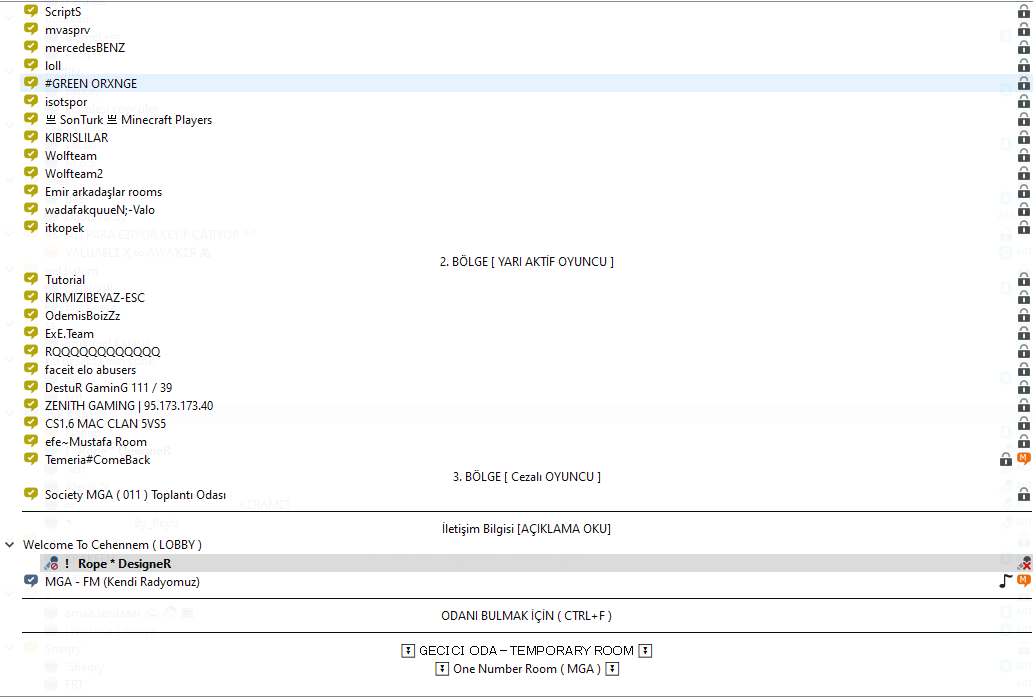The width and height of the screenshot is (1033, 699).
Task: Select the isotspor channel name
Action: point(66,101)
